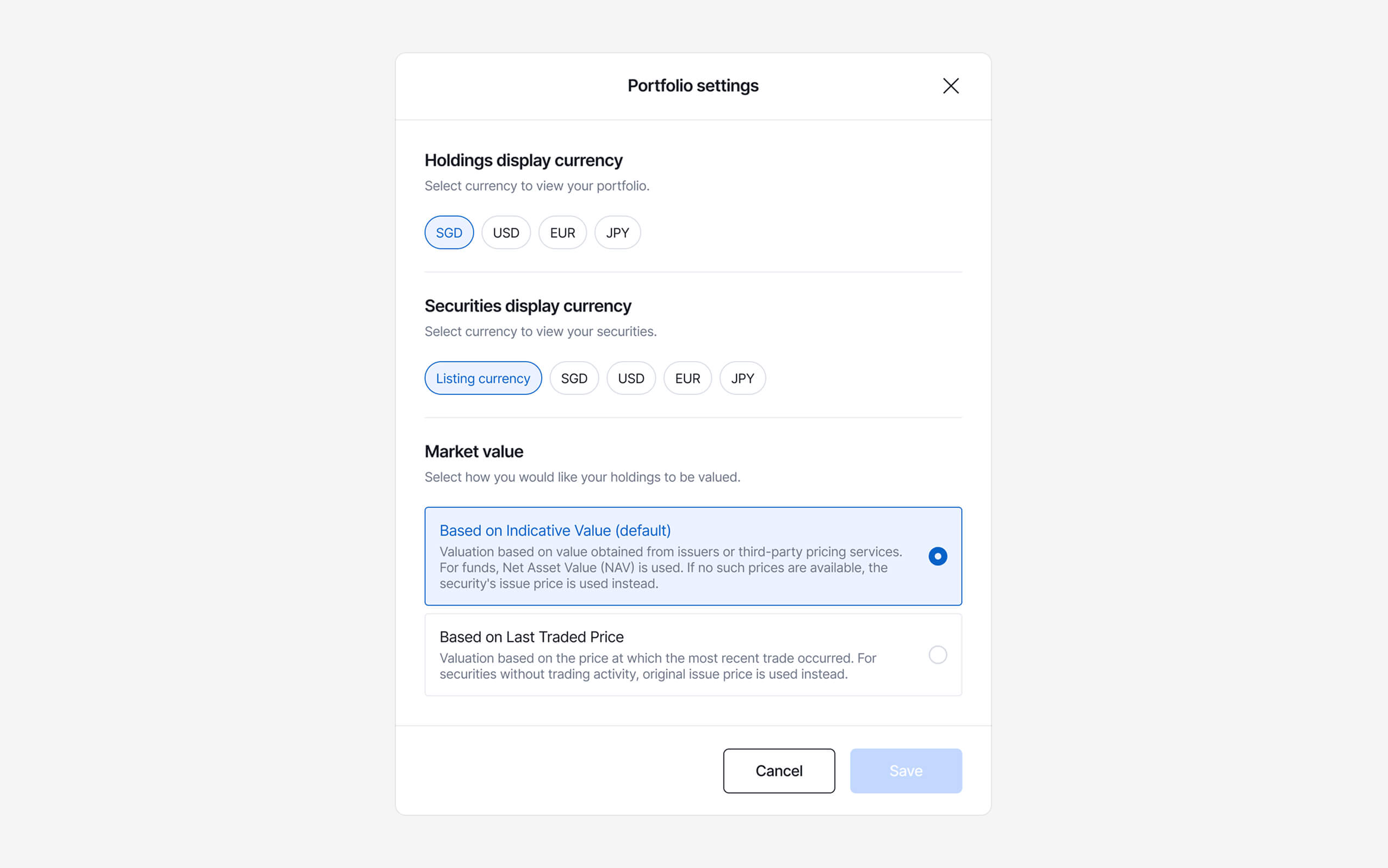Viewport: 1388px width, 868px height.
Task: Close the Portfolio settings dialog
Action: 951,86
